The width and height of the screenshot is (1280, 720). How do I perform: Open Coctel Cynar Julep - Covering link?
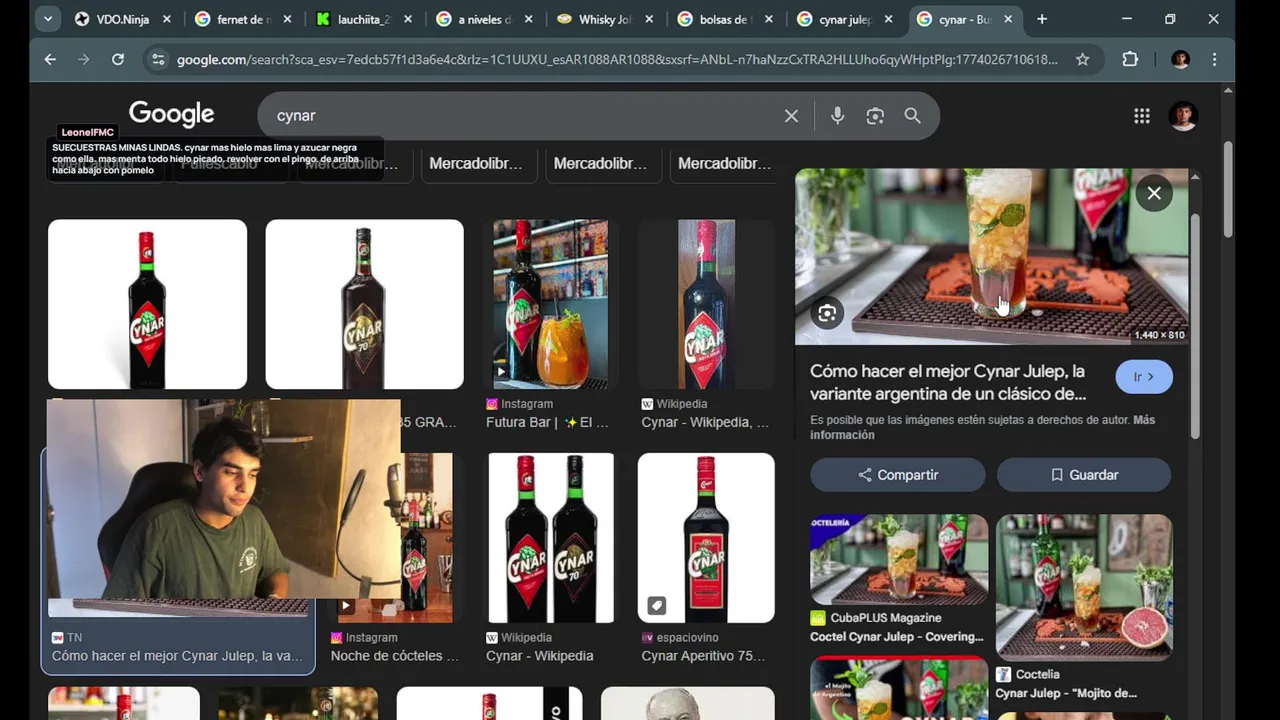click(897, 637)
